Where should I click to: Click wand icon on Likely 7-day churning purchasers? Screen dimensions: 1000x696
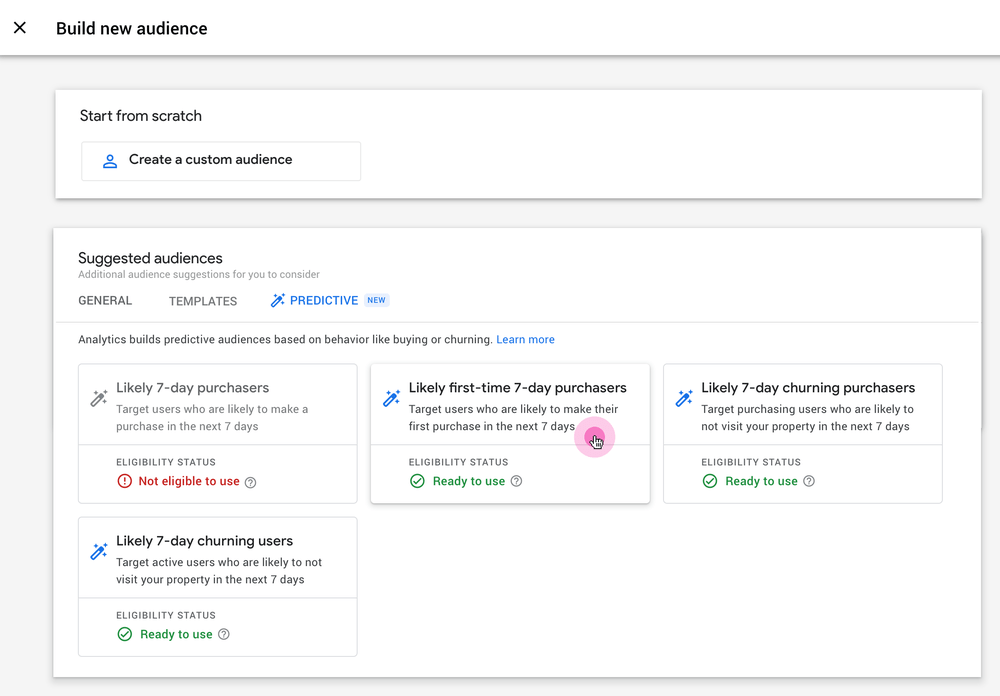684,399
